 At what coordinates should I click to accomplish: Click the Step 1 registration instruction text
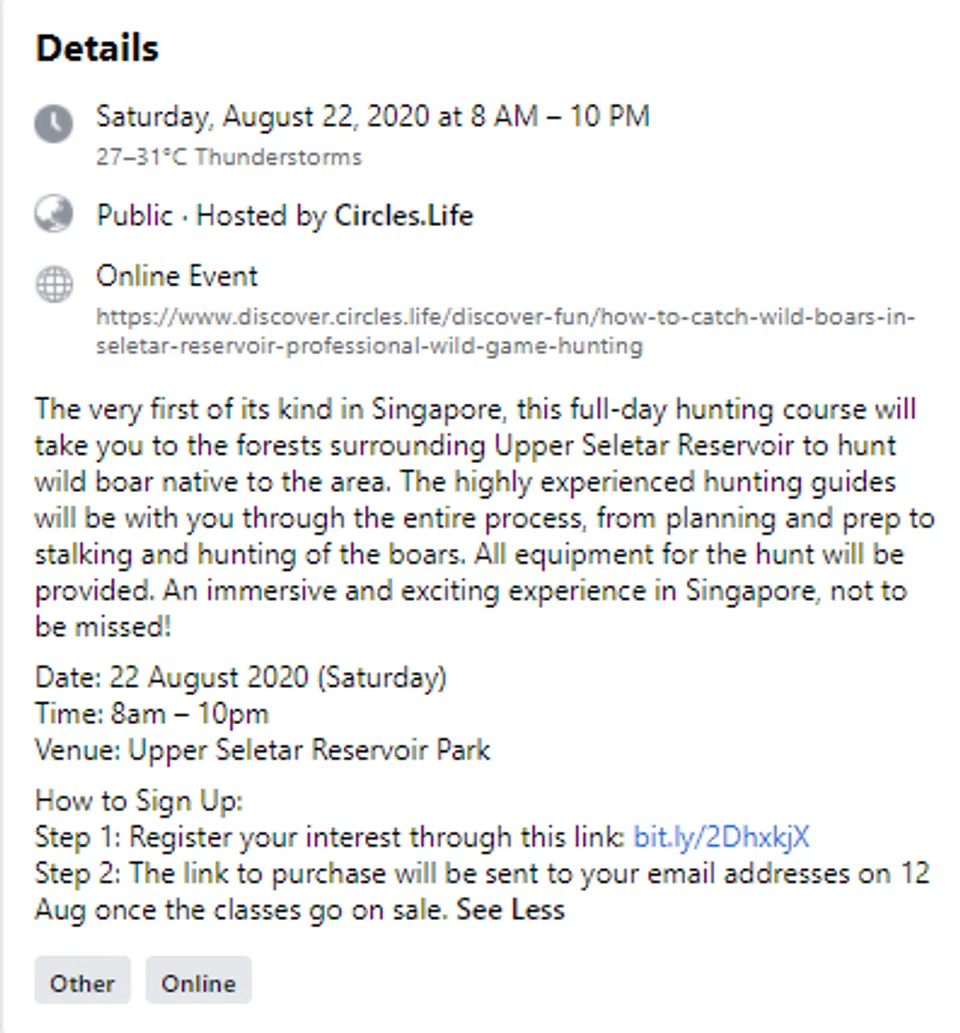point(330,836)
